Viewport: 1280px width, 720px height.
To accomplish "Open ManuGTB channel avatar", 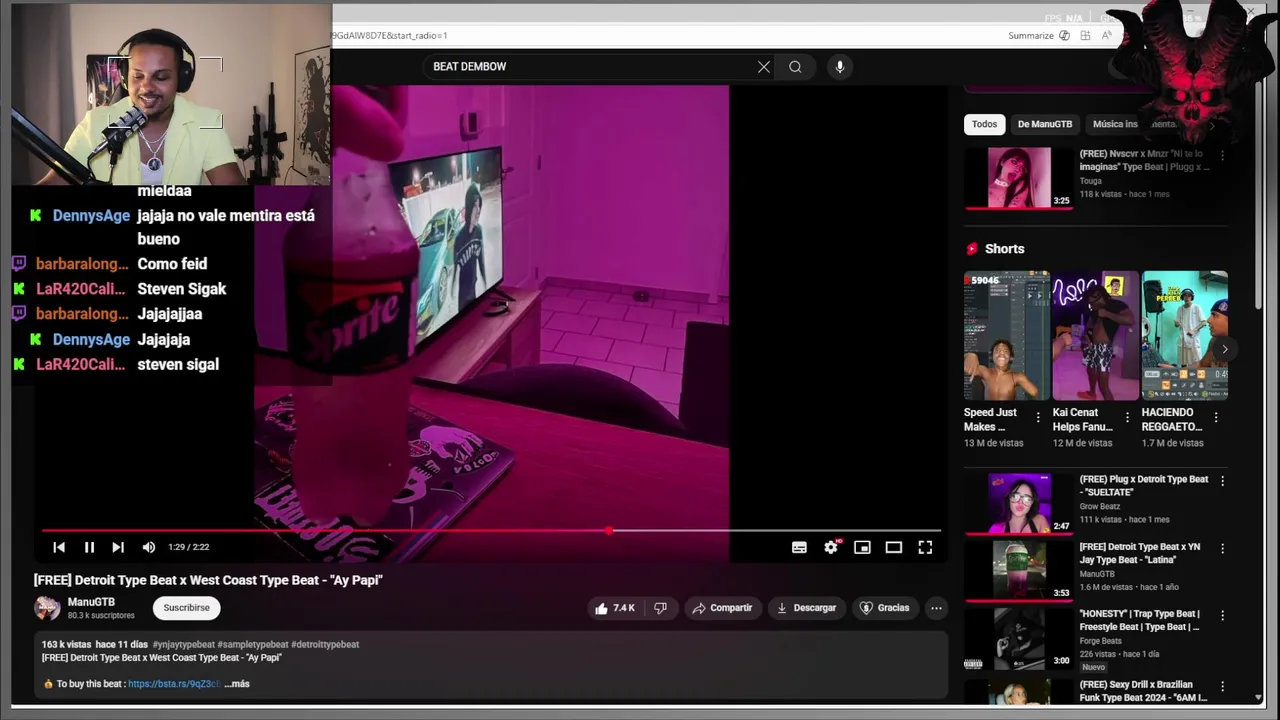I will (47, 608).
